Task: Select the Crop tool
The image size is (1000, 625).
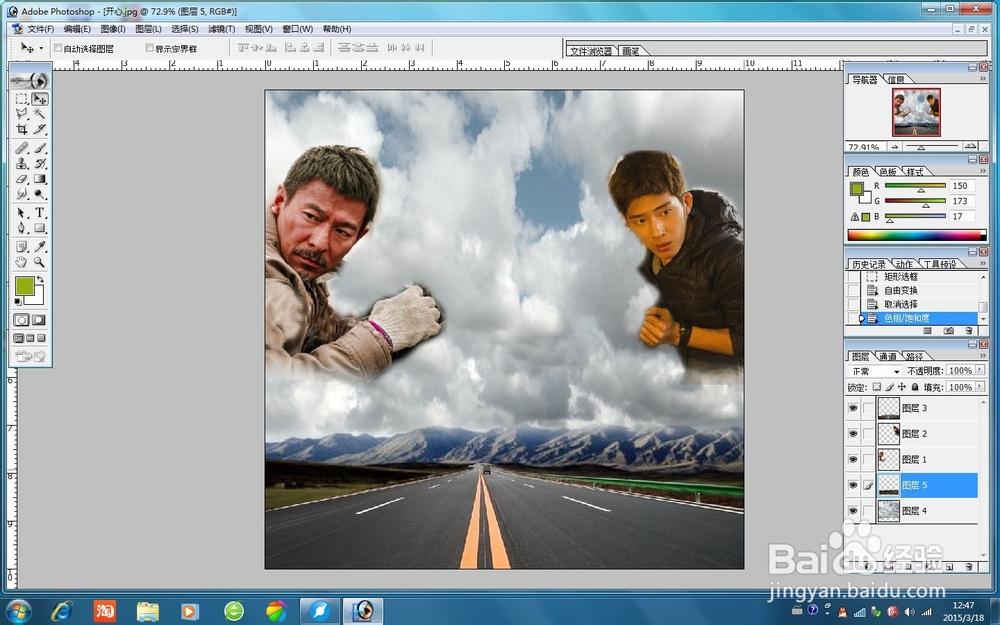Action: tap(22, 129)
